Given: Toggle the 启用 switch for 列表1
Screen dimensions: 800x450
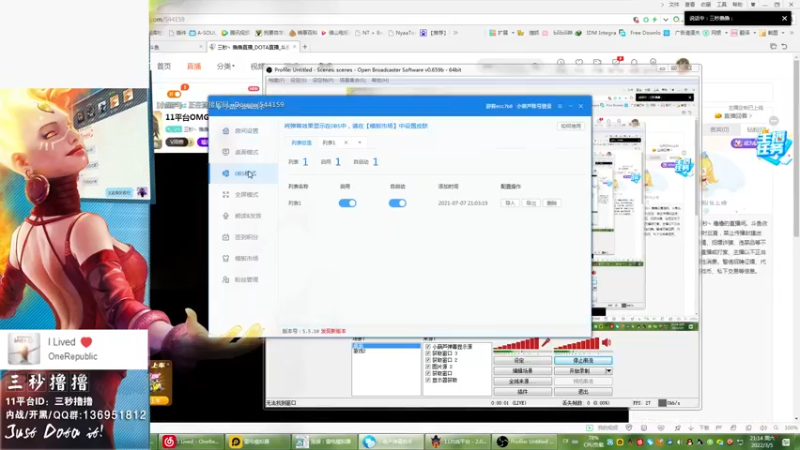Looking at the screenshot, I should point(347,203).
